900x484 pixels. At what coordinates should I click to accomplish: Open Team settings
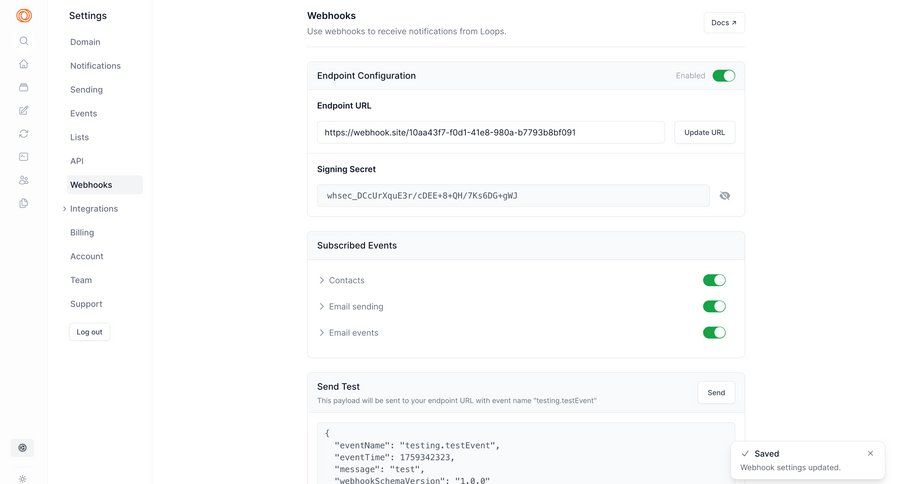coord(81,280)
